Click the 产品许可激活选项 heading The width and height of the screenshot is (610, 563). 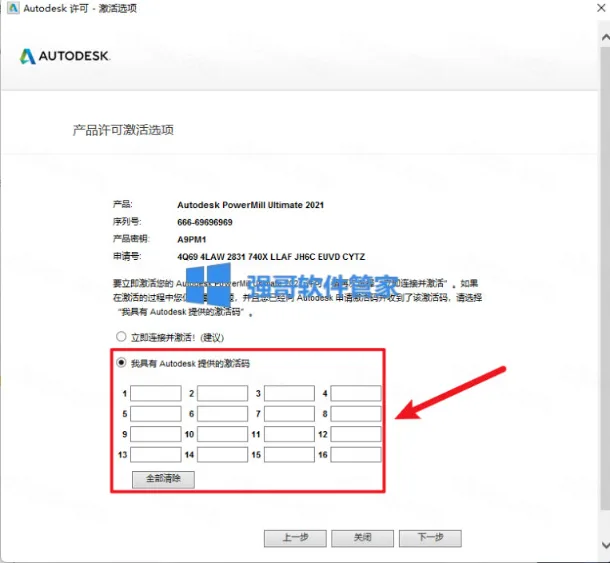pyautogui.click(x=123, y=130)
